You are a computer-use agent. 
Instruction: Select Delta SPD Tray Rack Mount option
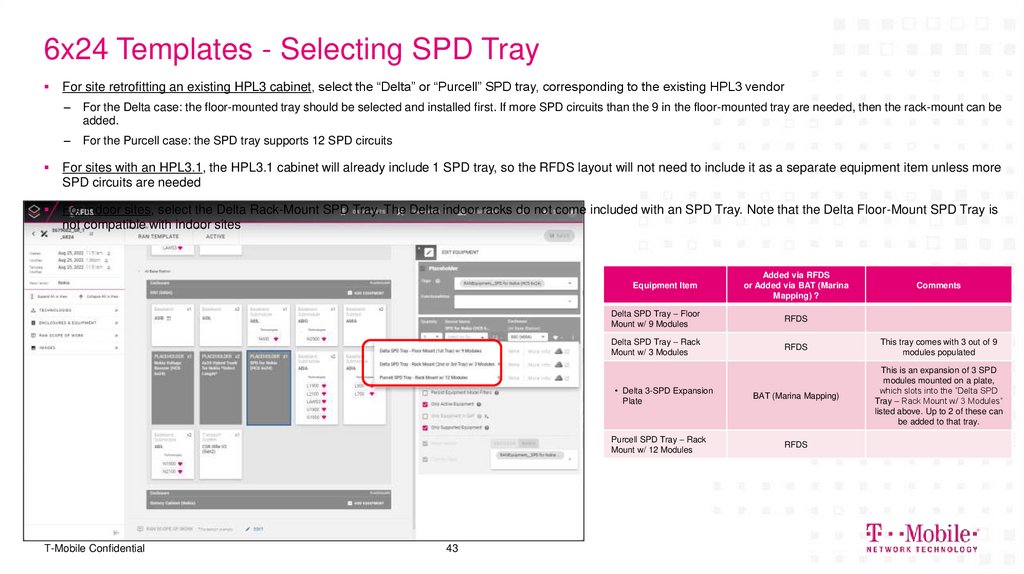point(437,364)
